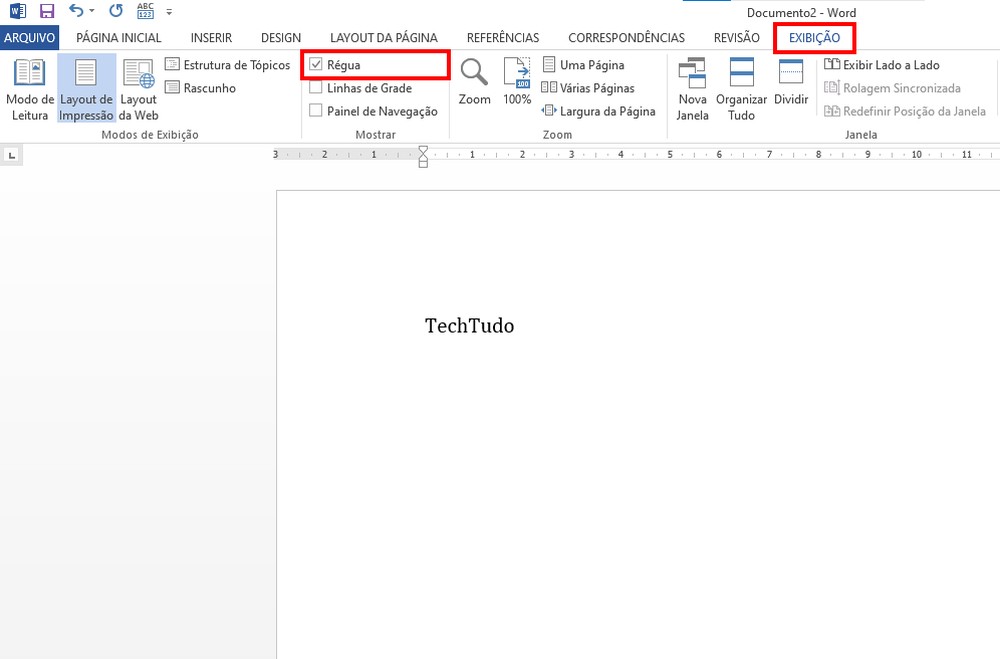Viewport: 1000px width, 659px height.
Task: Click the Redo arrow in quick access
Action: (115, 11)
